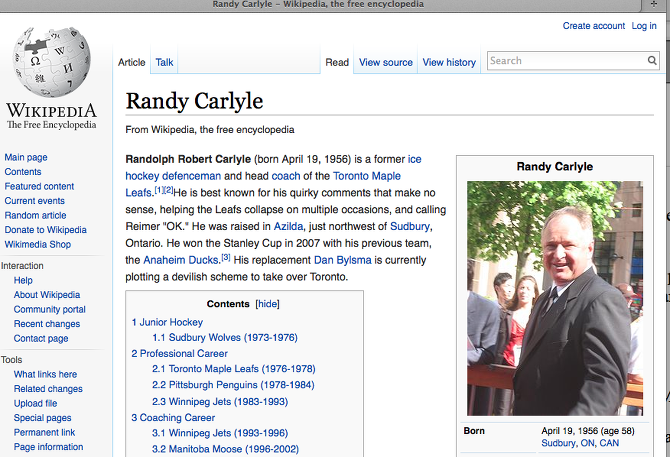This screenshot has width=670, height=457.
Task: Jump to 2.3 Winnipeg Jets (1983-1993)
Action: [220, 401]
